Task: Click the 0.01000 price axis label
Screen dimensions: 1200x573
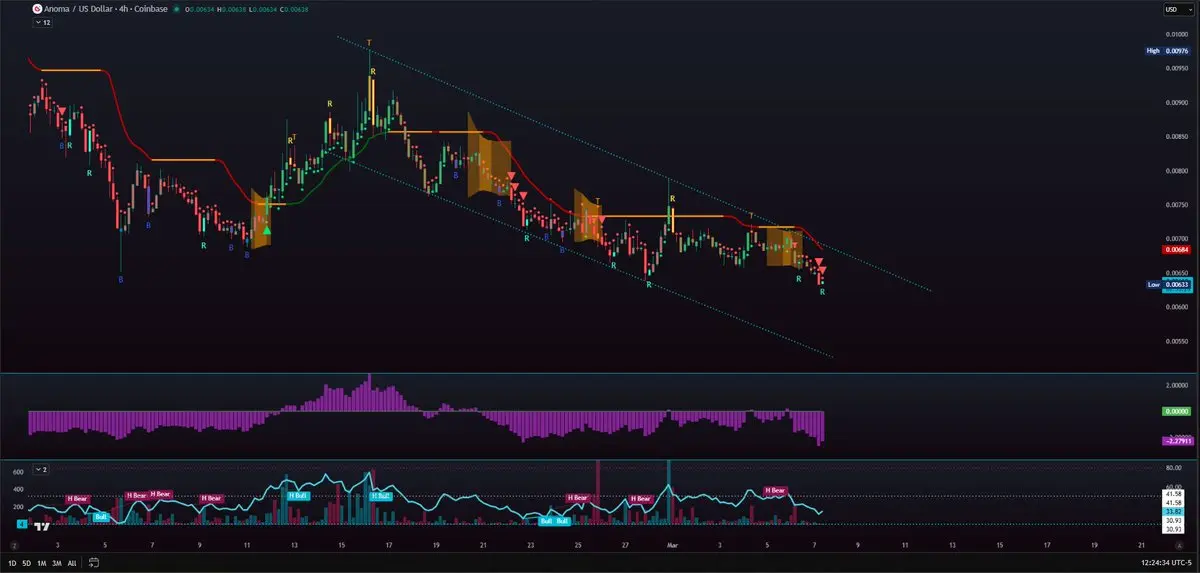Action: pyautogui.click(x=1176, y=33)
